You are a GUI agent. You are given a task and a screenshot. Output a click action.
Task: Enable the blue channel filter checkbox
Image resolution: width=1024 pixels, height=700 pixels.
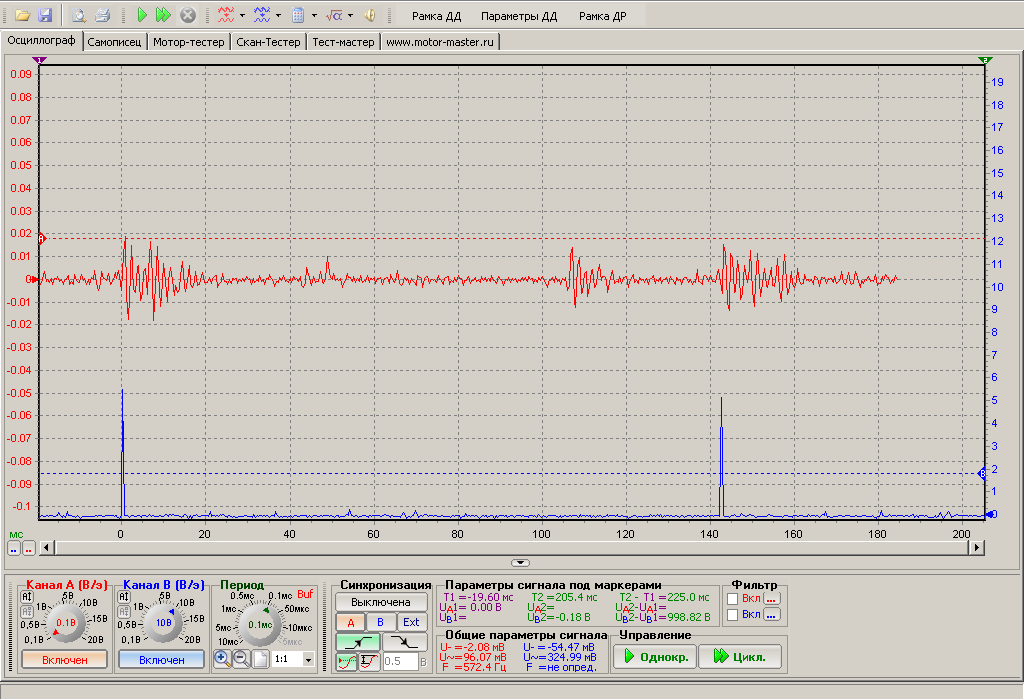(732, 614)
